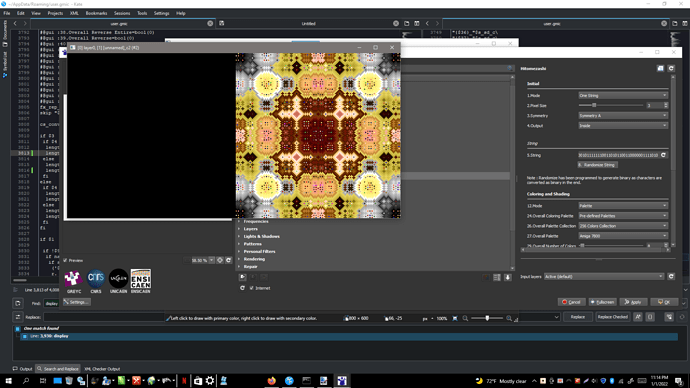Viewport: 690px width, 388px height.
Task: Toggle the regular expression icon in Kate search
Action: point(650,317)
